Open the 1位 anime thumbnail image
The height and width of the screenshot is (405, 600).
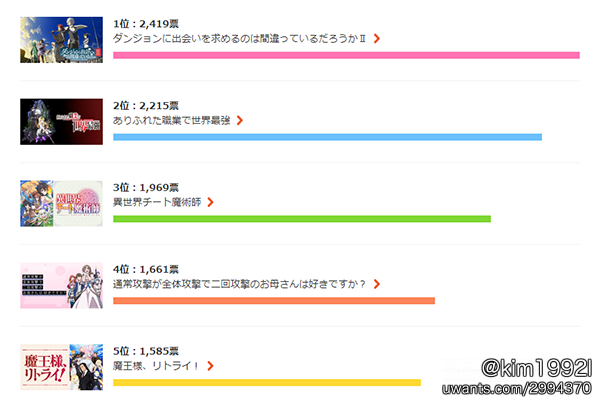62,40
